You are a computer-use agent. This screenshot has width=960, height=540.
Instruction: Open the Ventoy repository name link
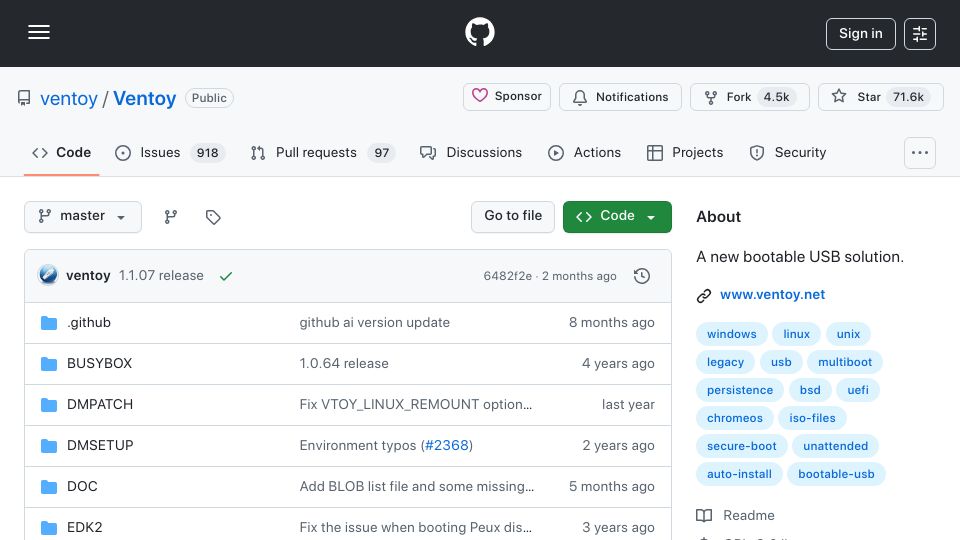[x=144, y=98]
